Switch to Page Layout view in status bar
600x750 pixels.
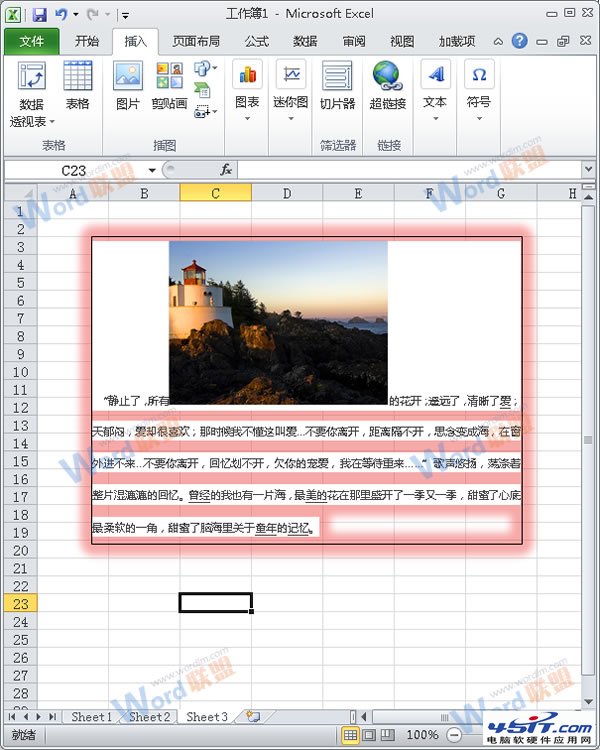369,734
